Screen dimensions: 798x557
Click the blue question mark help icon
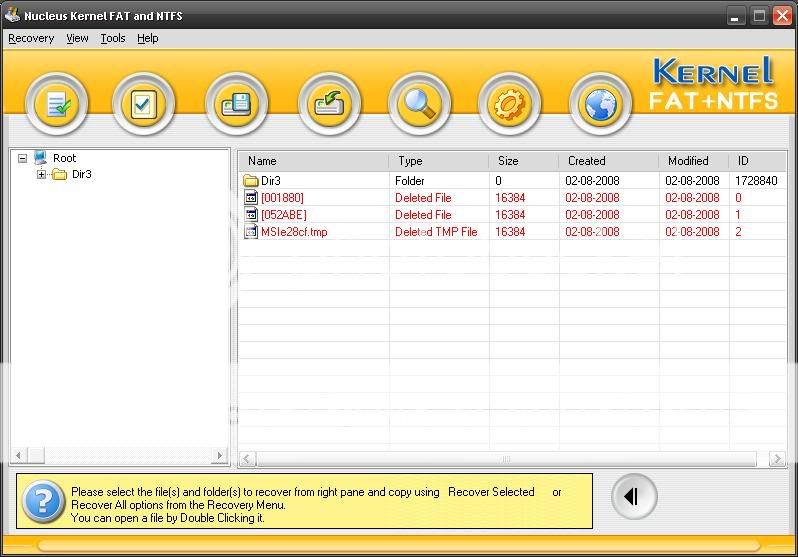tap(43, 502)
